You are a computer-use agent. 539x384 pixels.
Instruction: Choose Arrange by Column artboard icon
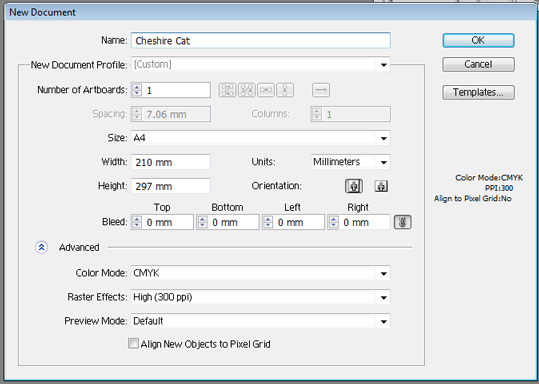point(285,90)
